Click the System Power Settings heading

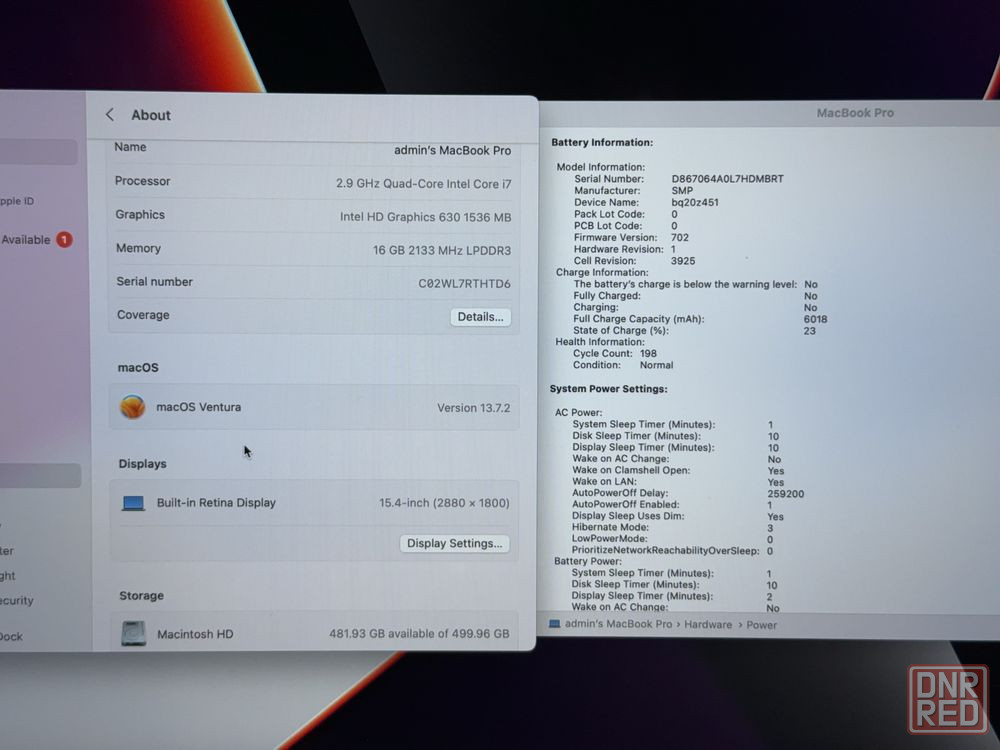point(608,389)
